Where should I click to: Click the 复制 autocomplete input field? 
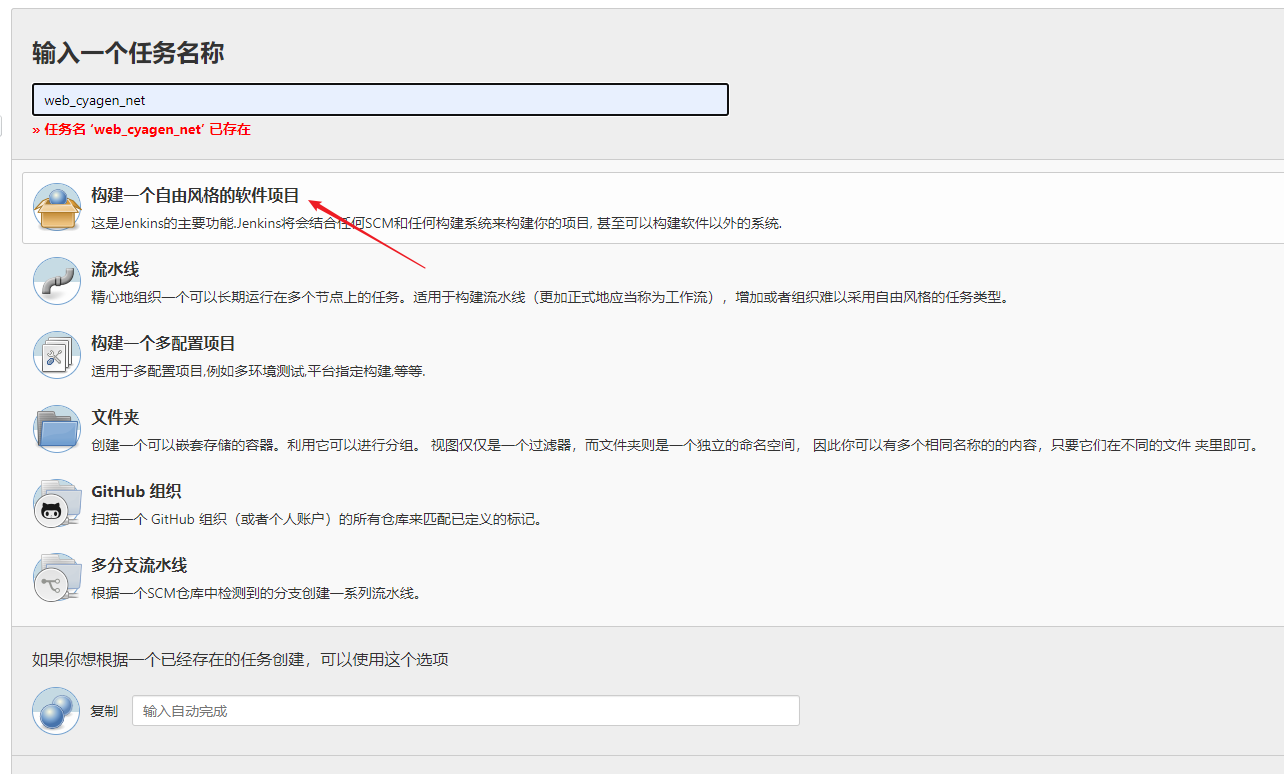point(466,711)
